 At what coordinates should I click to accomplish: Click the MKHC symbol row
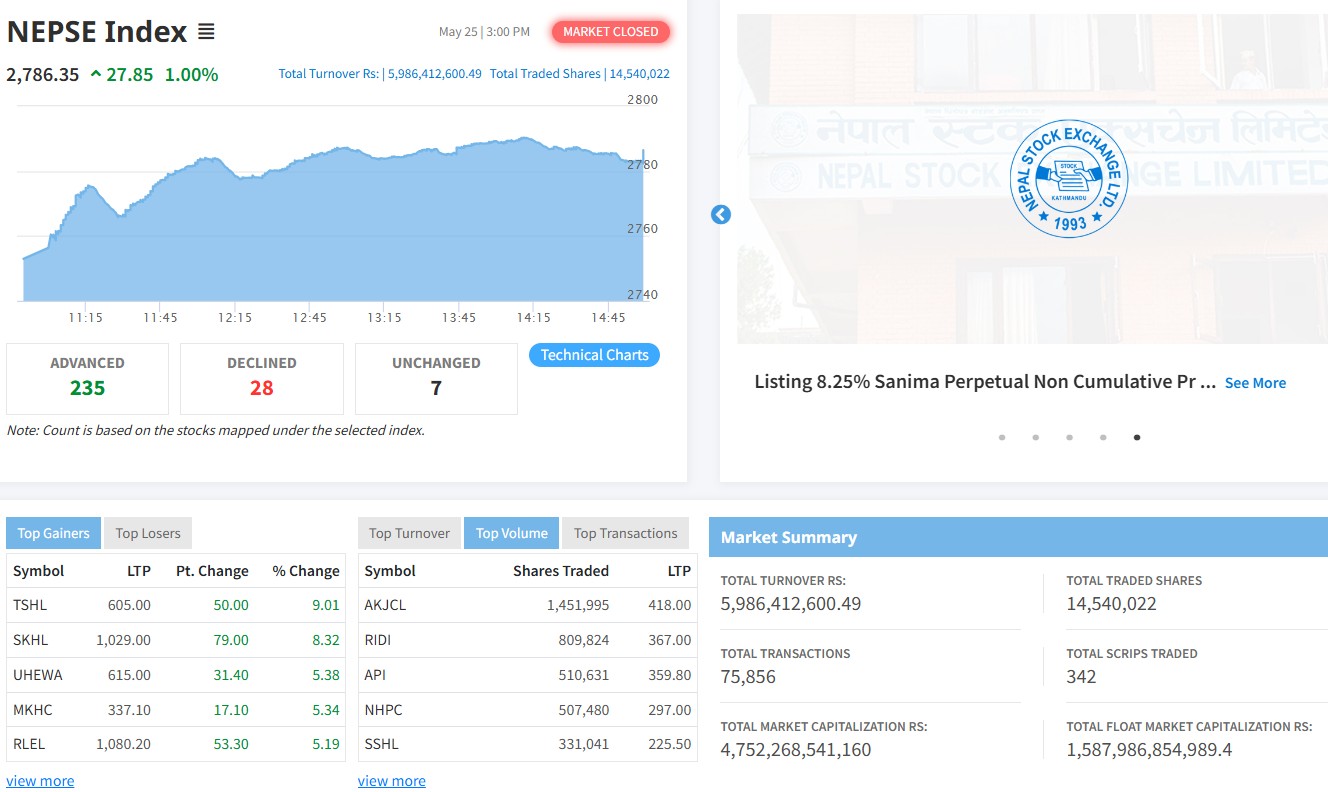(x=175, y=710)
